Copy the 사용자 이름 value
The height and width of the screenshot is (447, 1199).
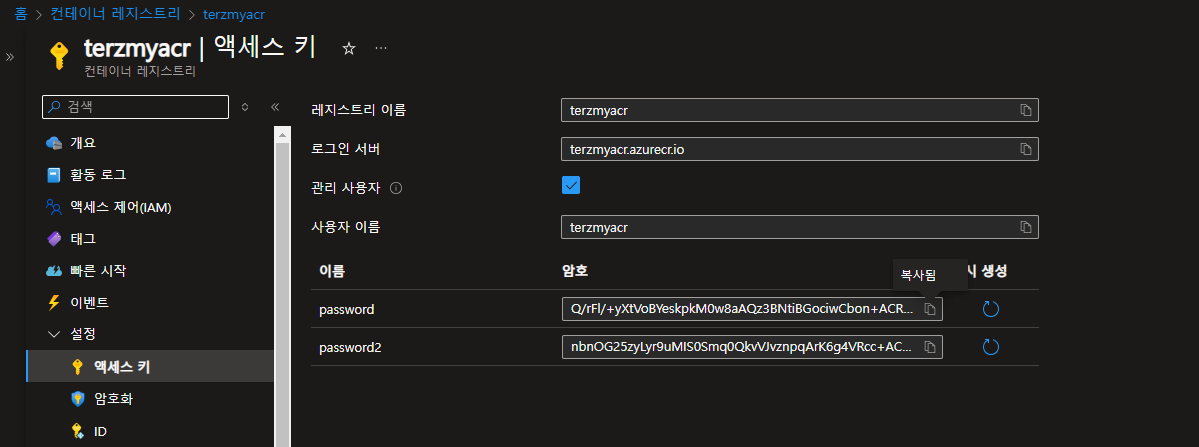(1025, 227)
